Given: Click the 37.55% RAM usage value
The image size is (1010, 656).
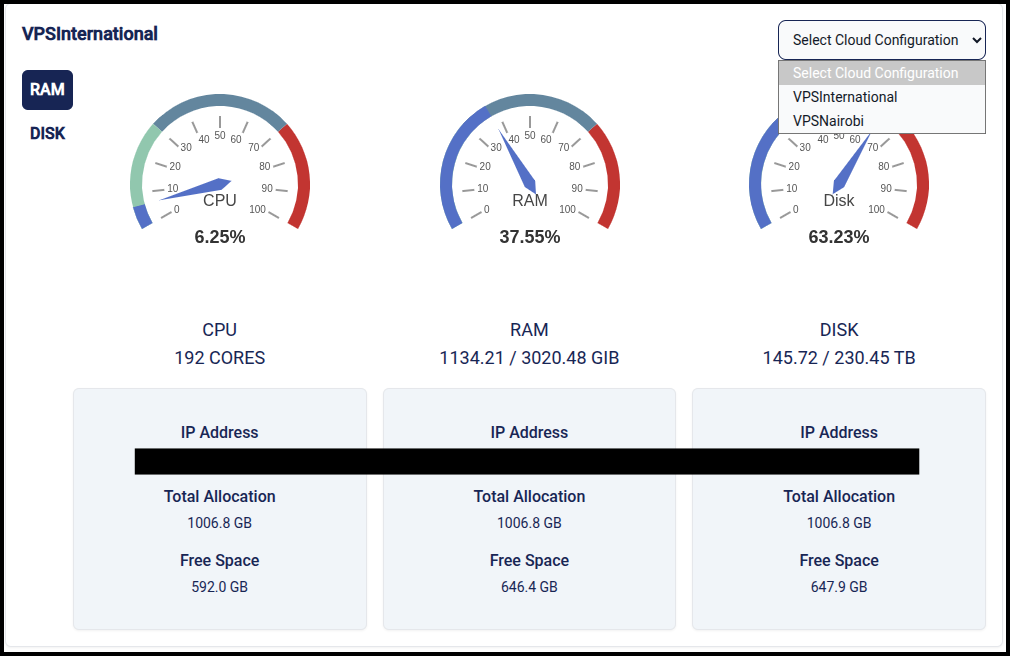Looking at the screenshot, I should (x=529, y=237).
